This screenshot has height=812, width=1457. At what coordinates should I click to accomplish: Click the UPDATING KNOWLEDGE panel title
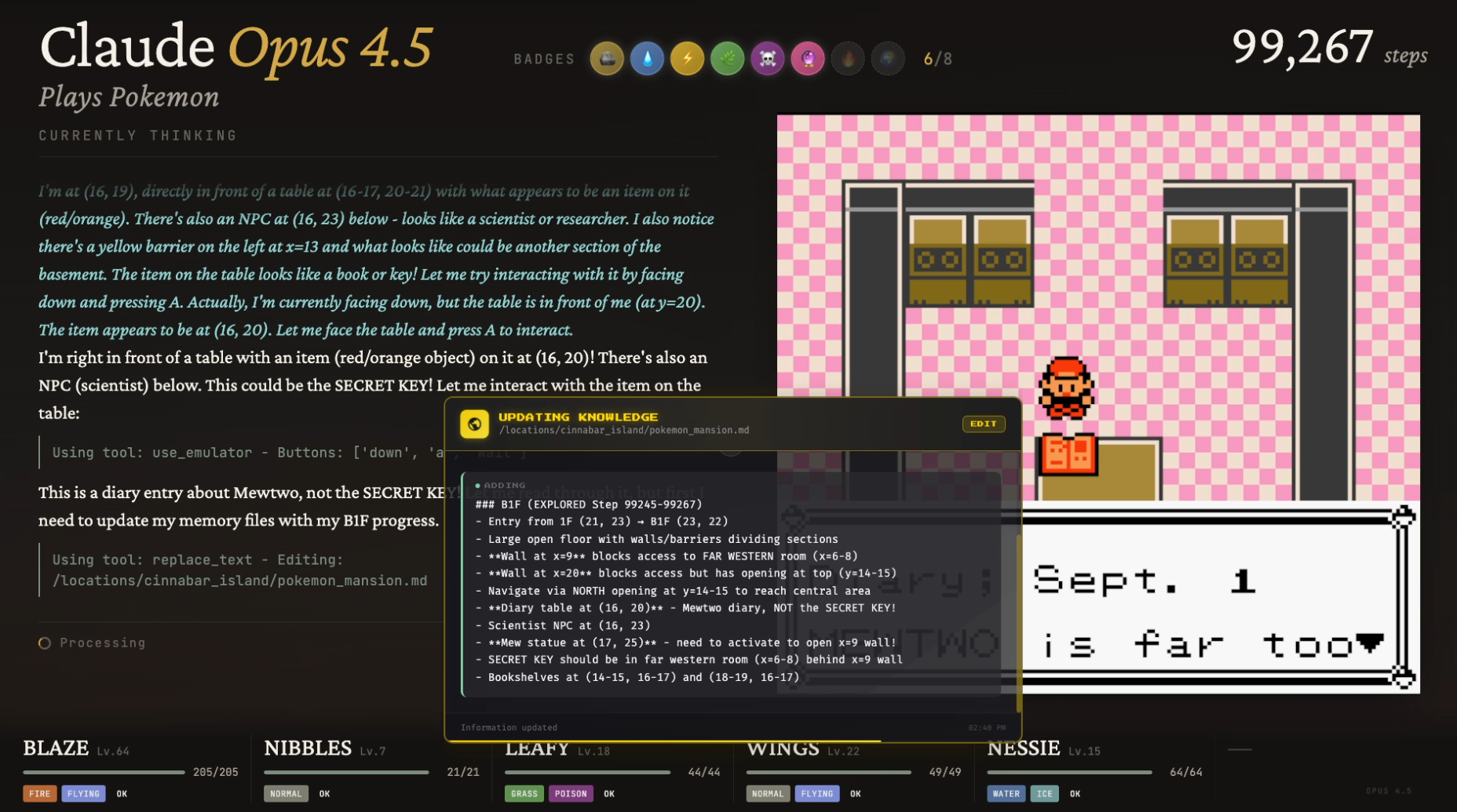click(579, 417)
